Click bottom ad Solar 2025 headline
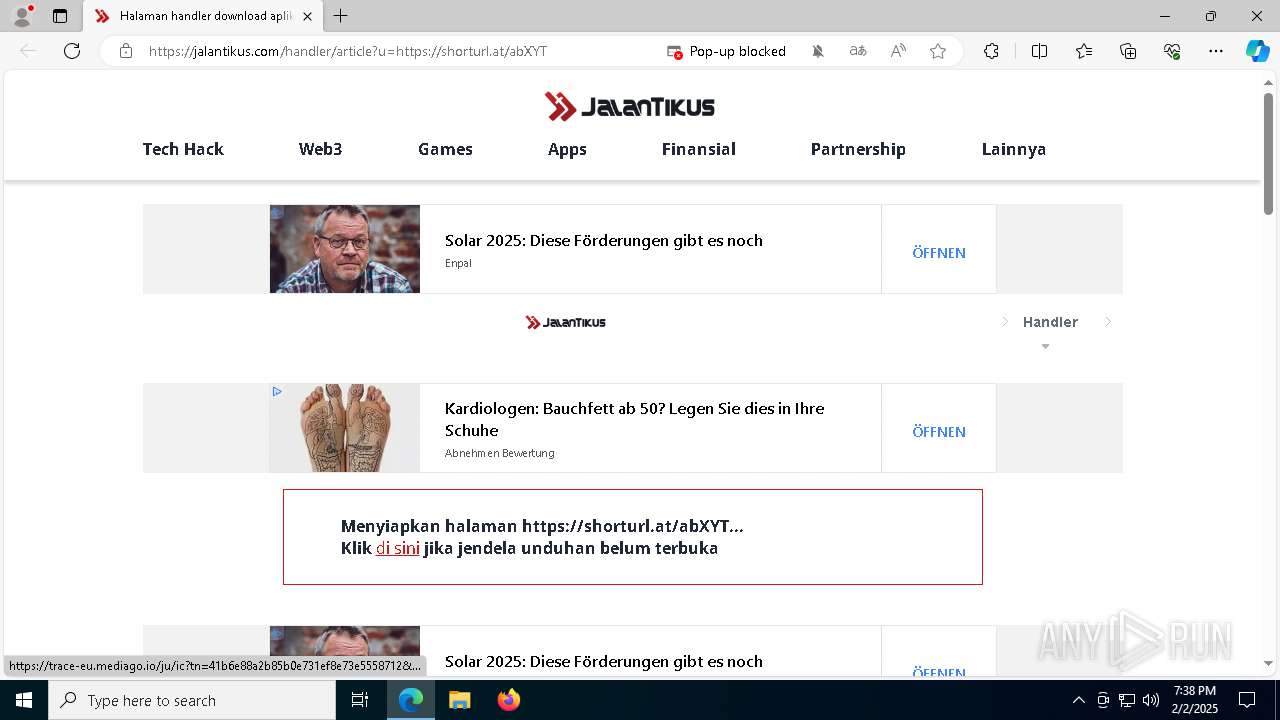Screen dimensions: 1280x720 [604, 661]
